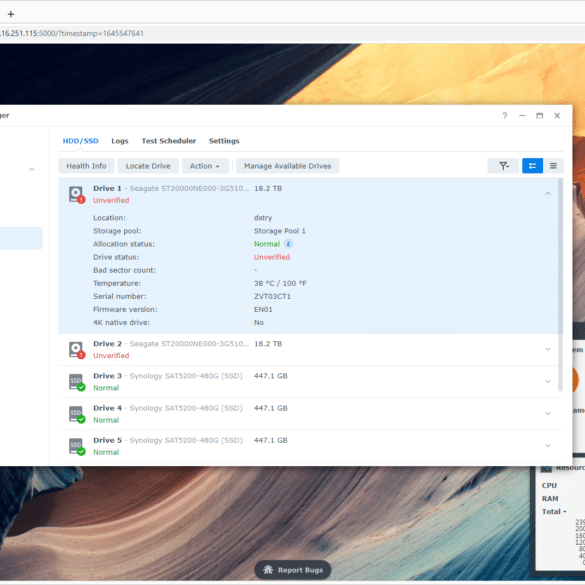Viewport: 585px width, 585px height.
Task: Select the detailed card view icon
Action: tap(532, 166)
